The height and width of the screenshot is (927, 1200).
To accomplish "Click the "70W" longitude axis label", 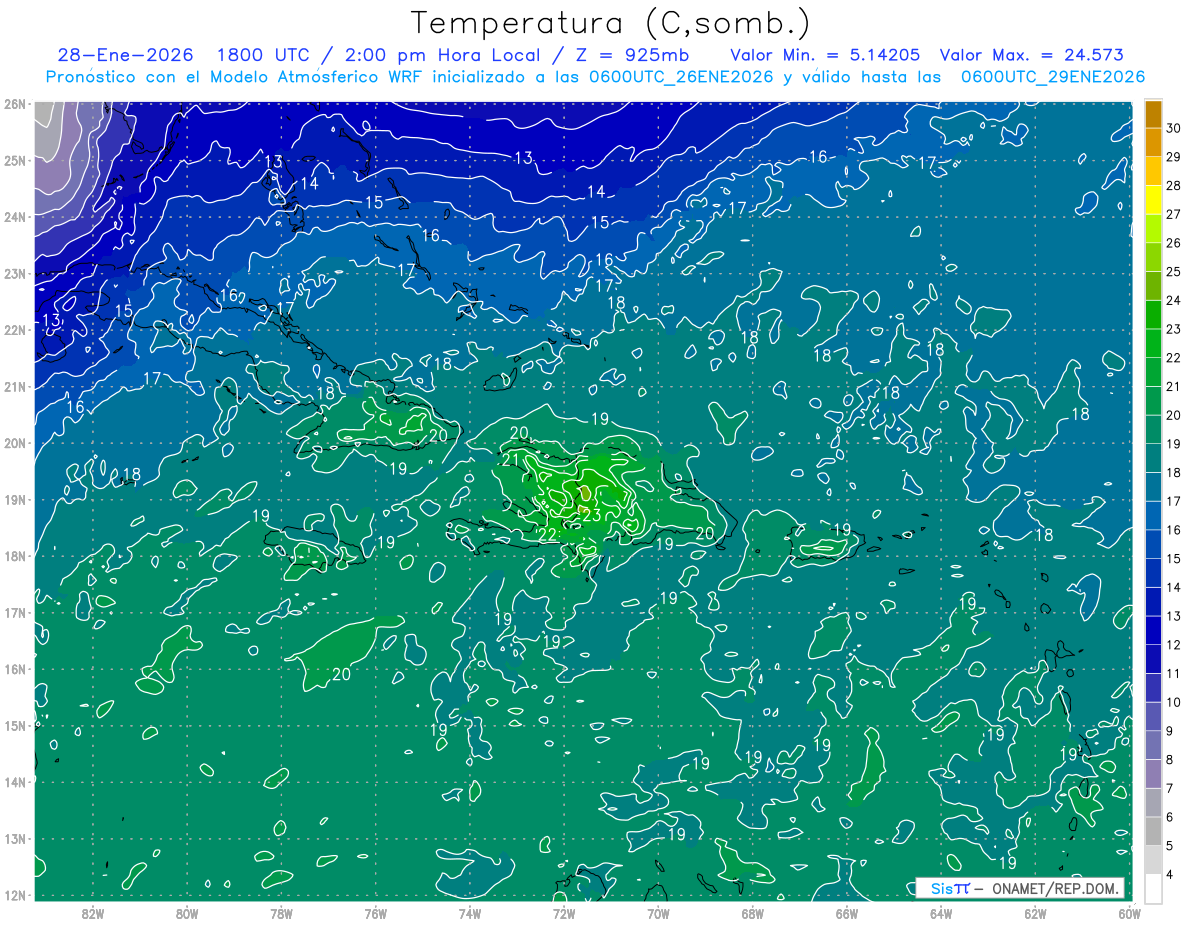I will 658,913.
